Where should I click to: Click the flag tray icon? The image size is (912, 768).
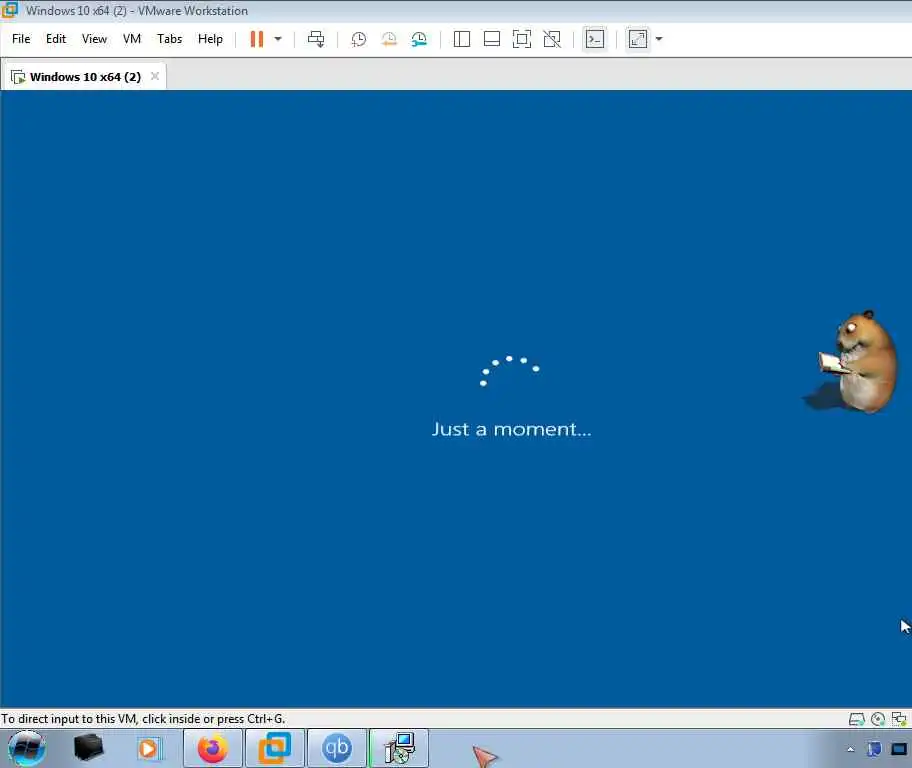pyautogui.click(x=874, y=749)
